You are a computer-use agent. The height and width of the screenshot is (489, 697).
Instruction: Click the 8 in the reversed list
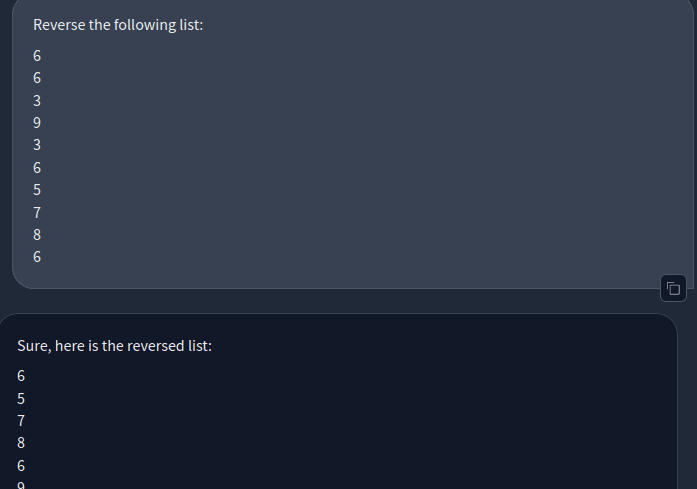click(21, 442)
